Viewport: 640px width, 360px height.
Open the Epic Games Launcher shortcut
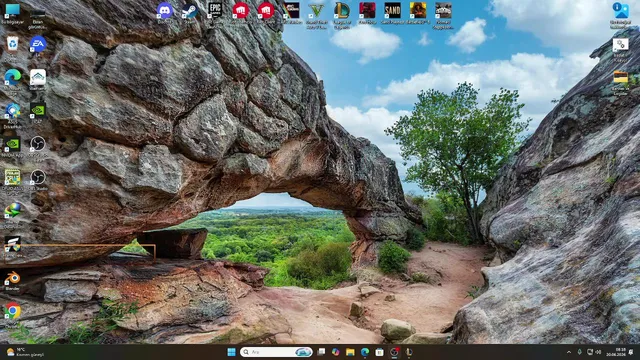coord(215,12)
